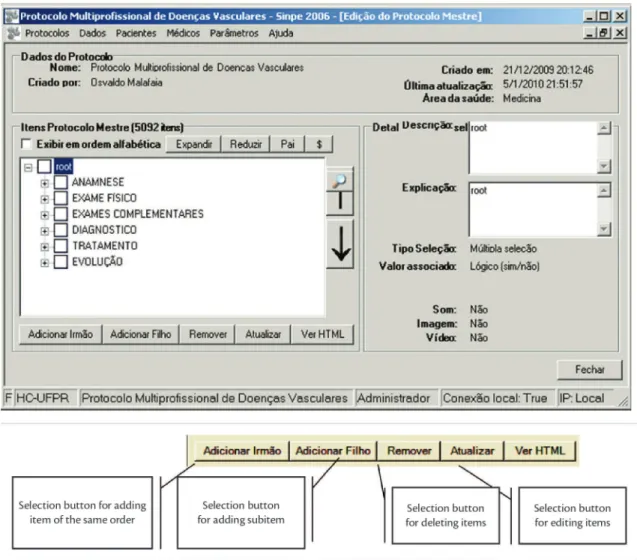The height and width of the screenshot is (560, 637).
Task: Select the DIAGNOSTICO tree item
Action: point(104,230)
